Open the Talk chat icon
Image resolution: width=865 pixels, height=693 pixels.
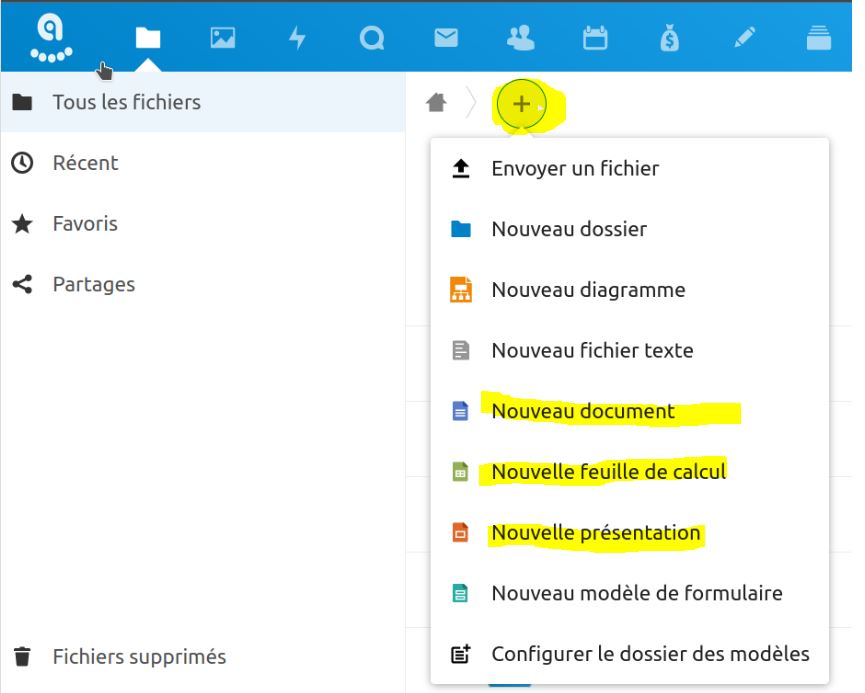coord(372,39)
